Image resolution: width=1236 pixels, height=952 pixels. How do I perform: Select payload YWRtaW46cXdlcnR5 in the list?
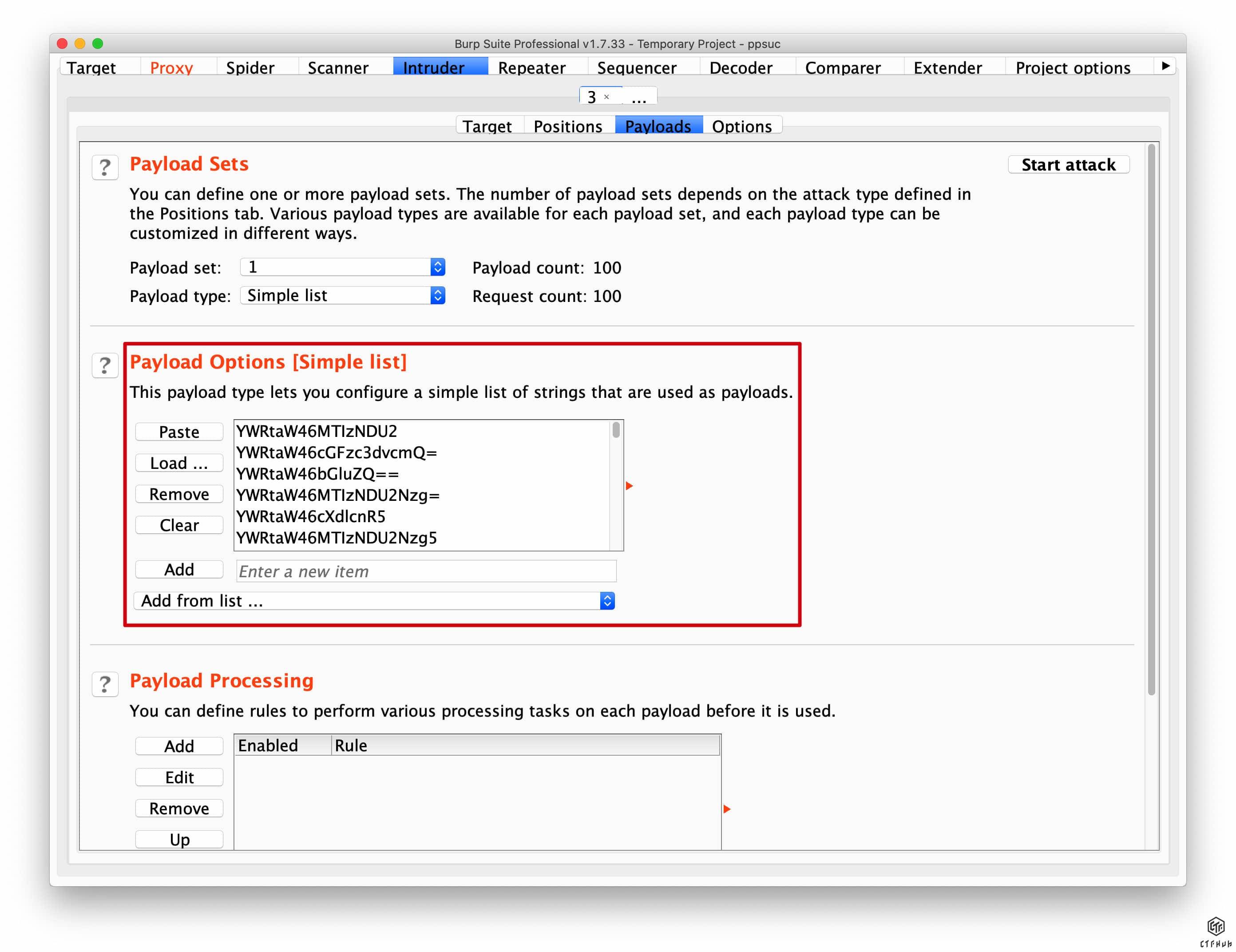[311, 516]
